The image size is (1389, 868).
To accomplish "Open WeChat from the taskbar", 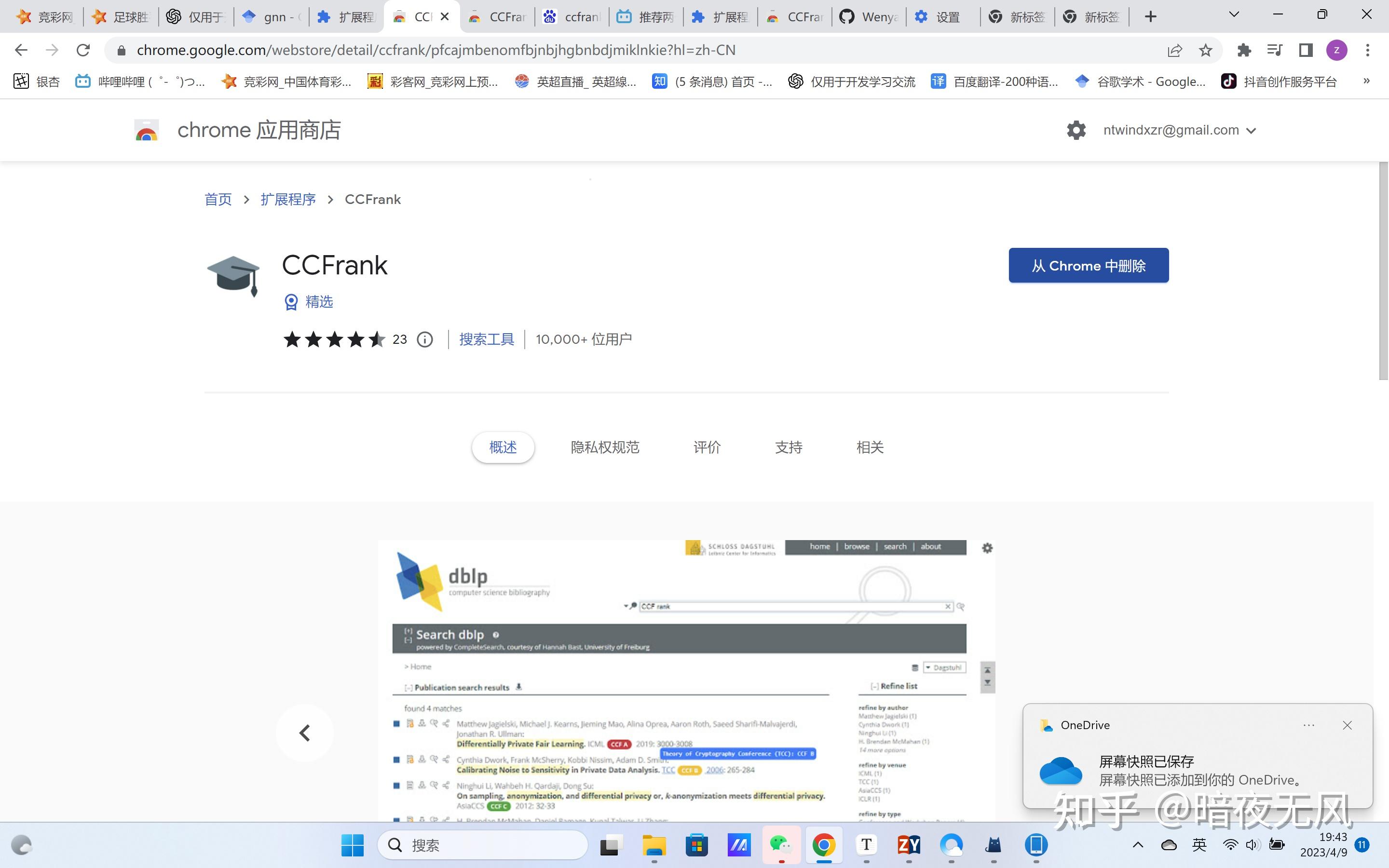I will pos(781,845).
